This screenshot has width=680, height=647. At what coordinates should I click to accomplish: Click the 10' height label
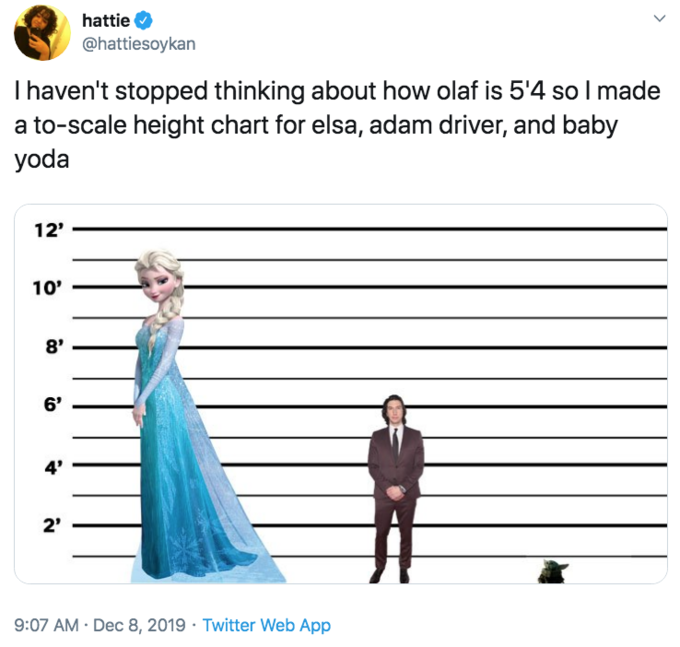coord(47,288)
